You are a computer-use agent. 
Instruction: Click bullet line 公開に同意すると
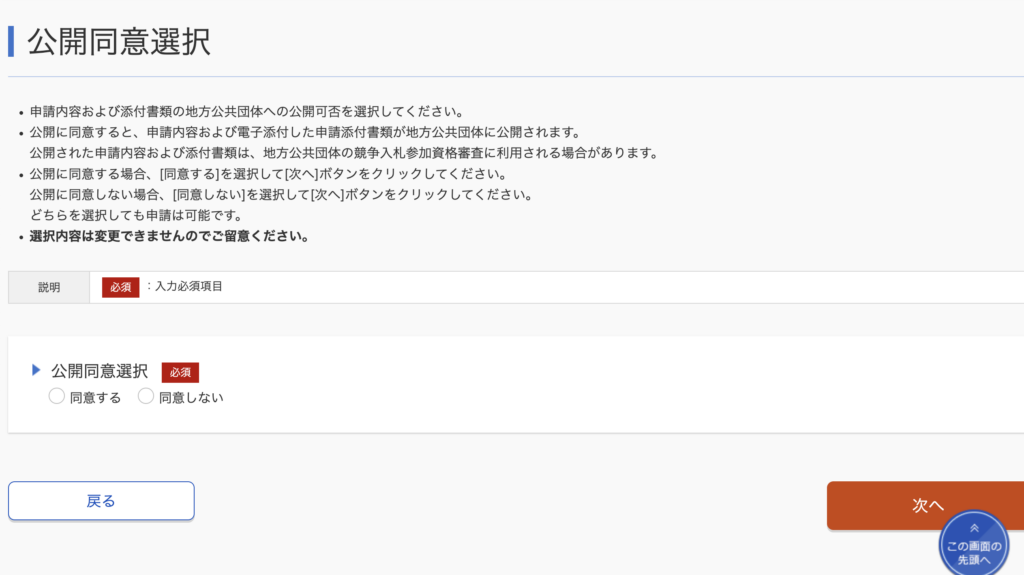(x=305, y=133)
